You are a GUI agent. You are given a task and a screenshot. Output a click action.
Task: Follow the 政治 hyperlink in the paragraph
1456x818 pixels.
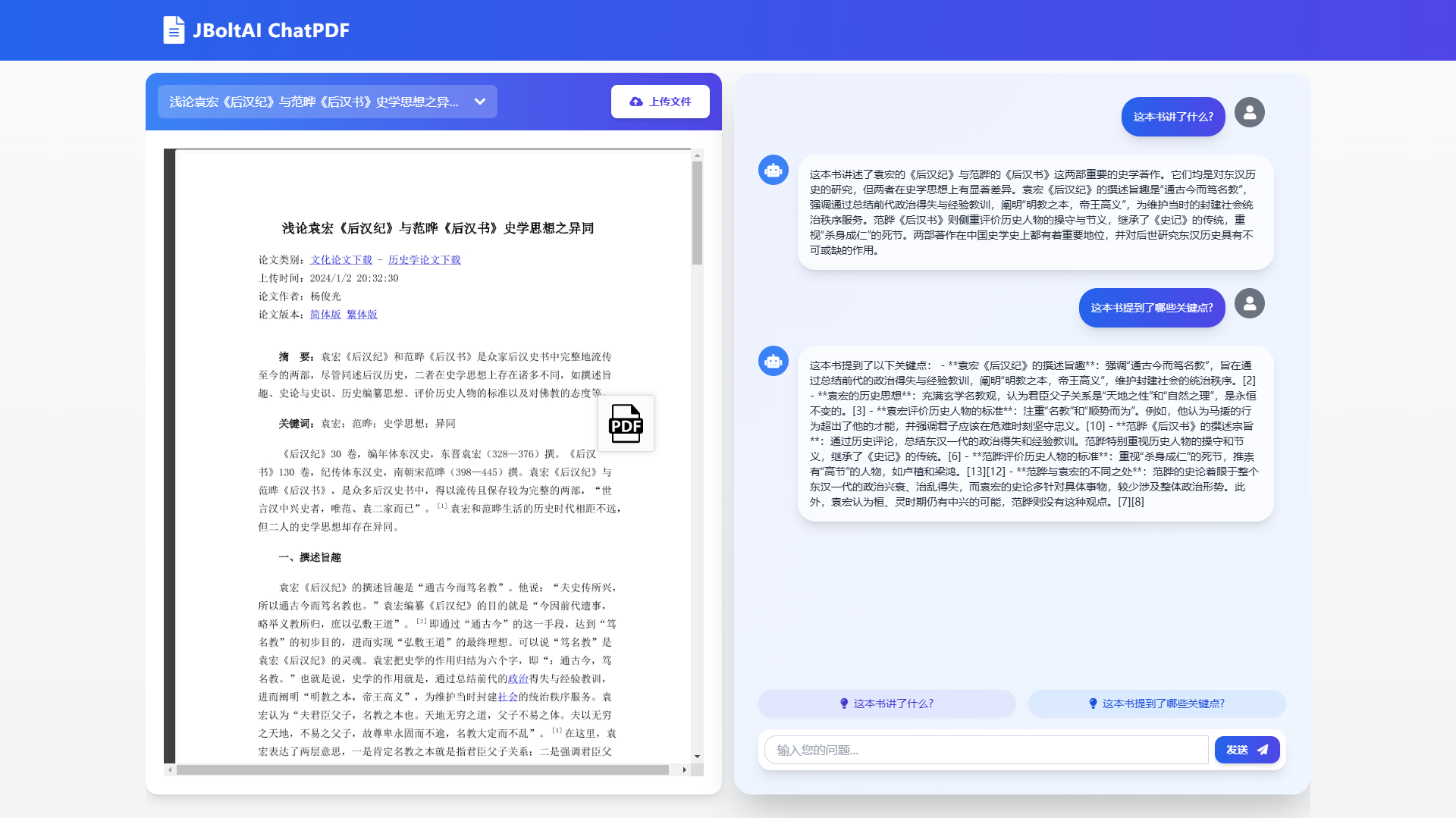518,679
